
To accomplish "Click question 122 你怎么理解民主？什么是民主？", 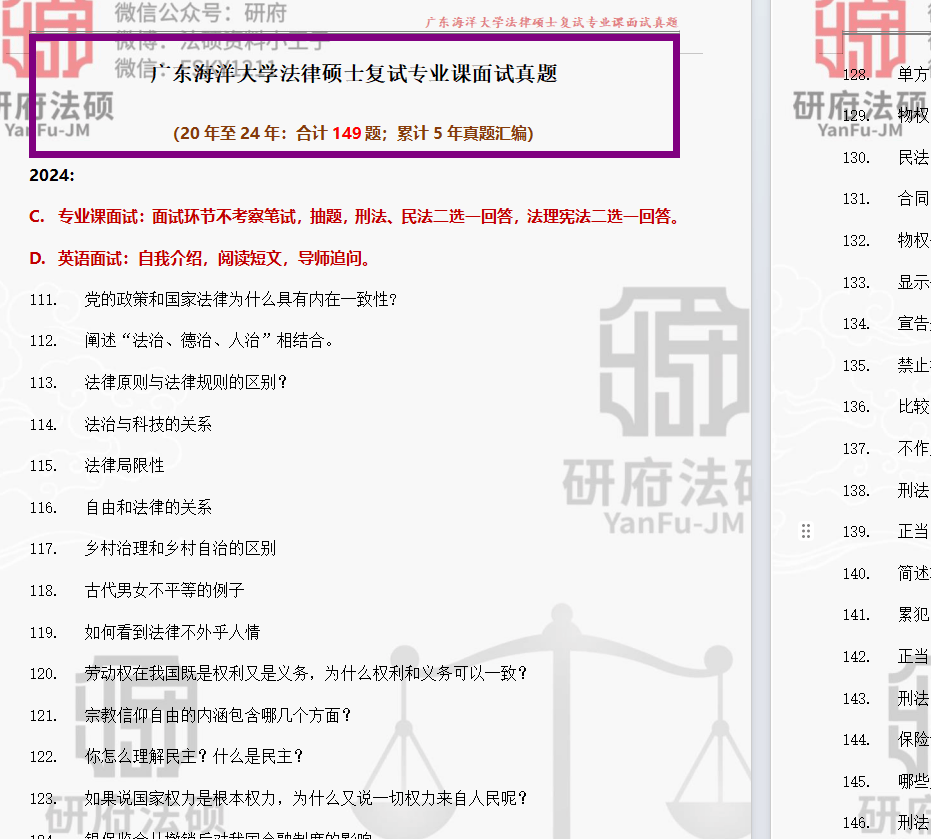I will (x=167, y=756).
